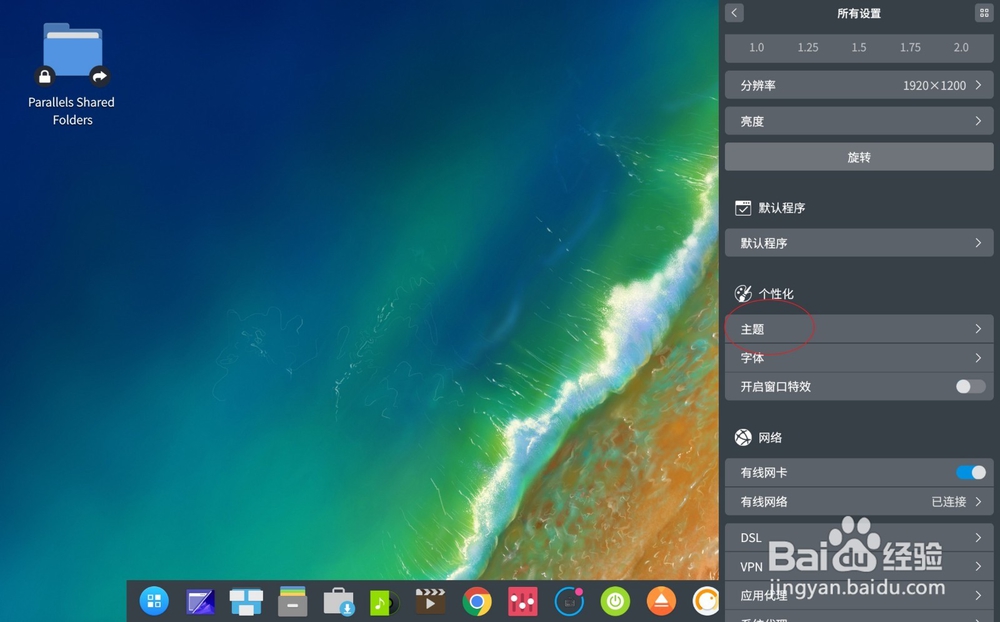Image resolution: width=1000 pixels, height=622 pixels.
Task: Open the Parallels Shared Folders desktop folder
Action: coord(70,50)
